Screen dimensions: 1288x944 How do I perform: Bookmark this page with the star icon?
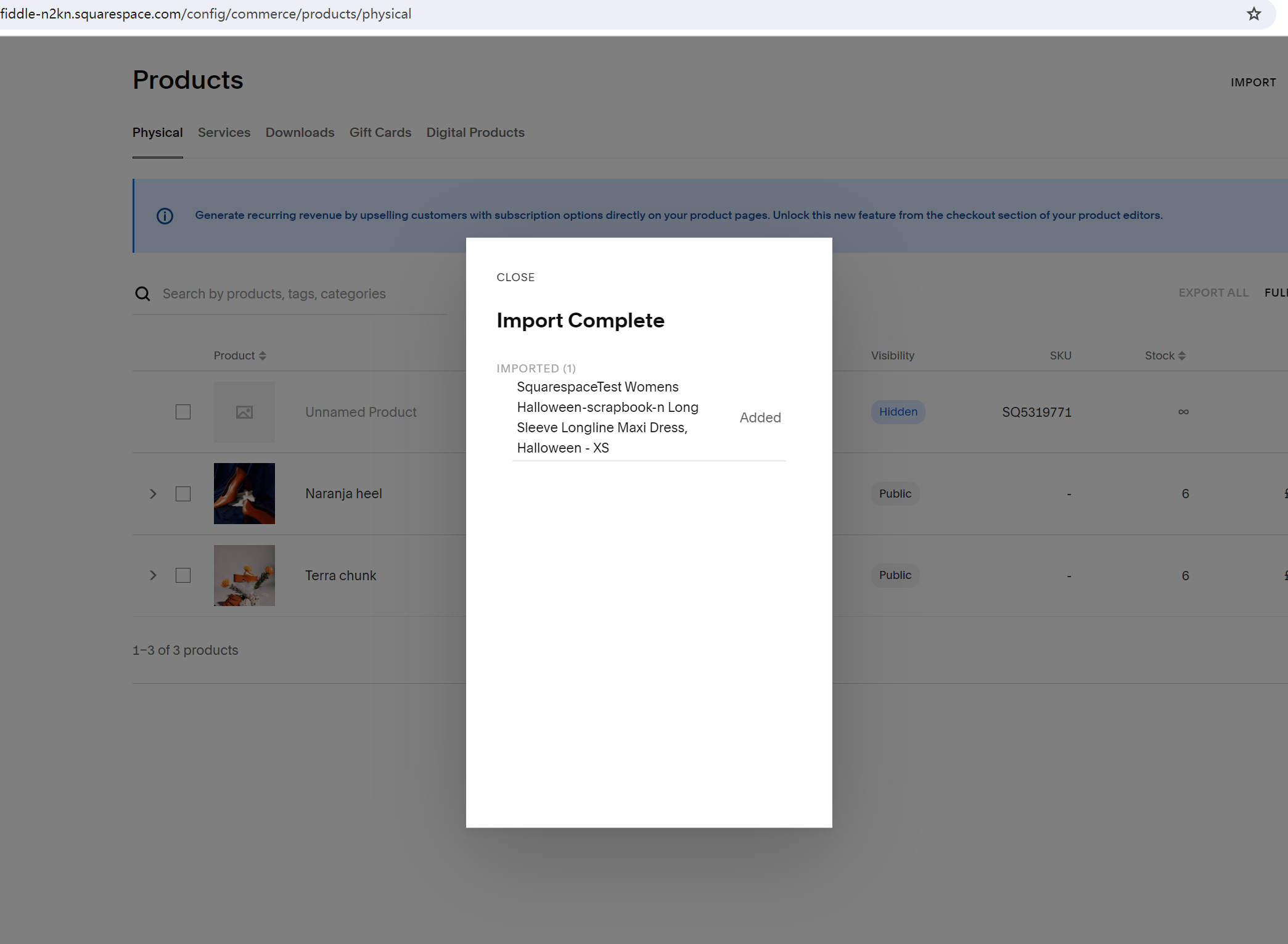pos(1253,14)
